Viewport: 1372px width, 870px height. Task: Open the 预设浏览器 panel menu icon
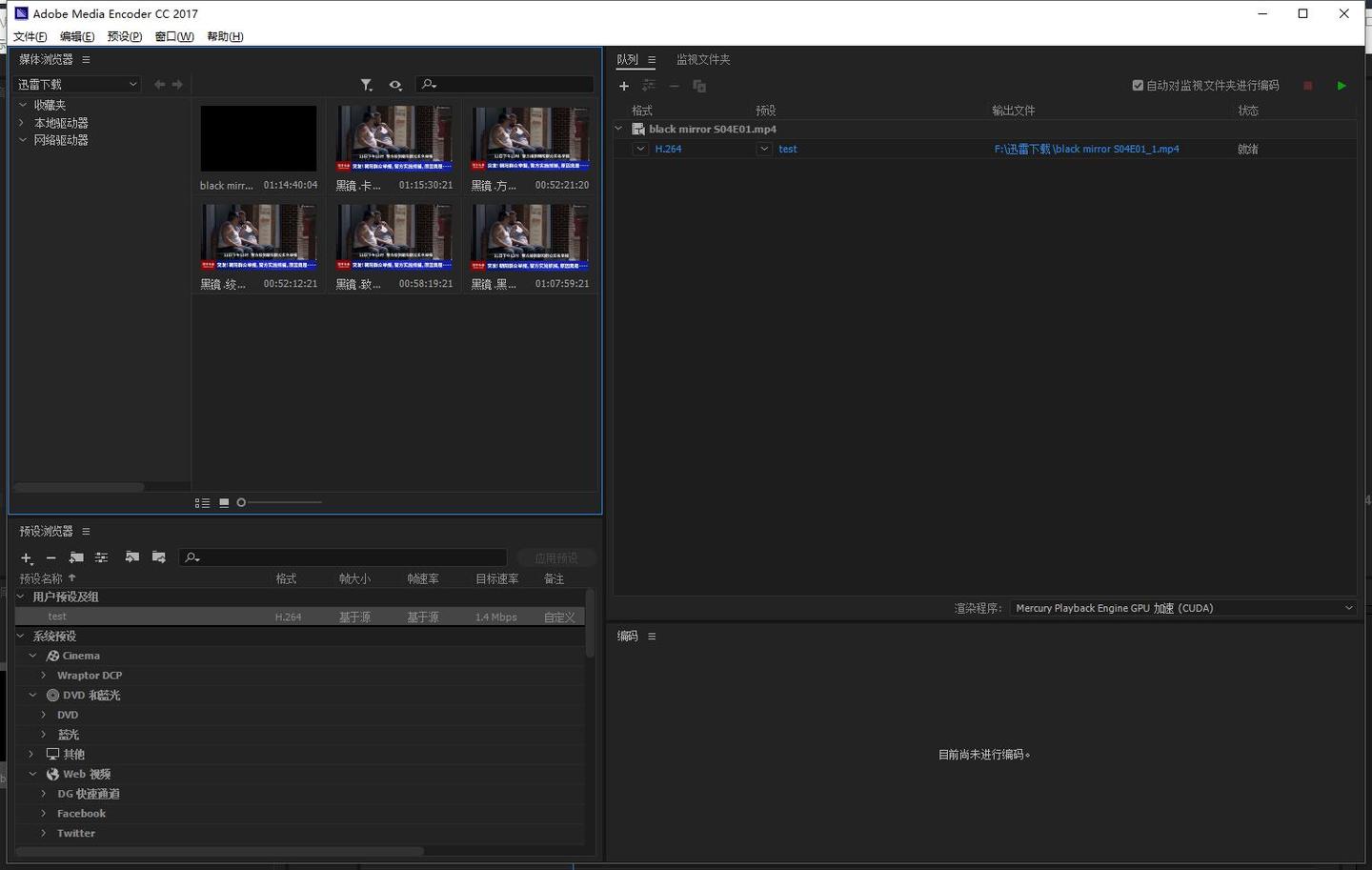86,532
